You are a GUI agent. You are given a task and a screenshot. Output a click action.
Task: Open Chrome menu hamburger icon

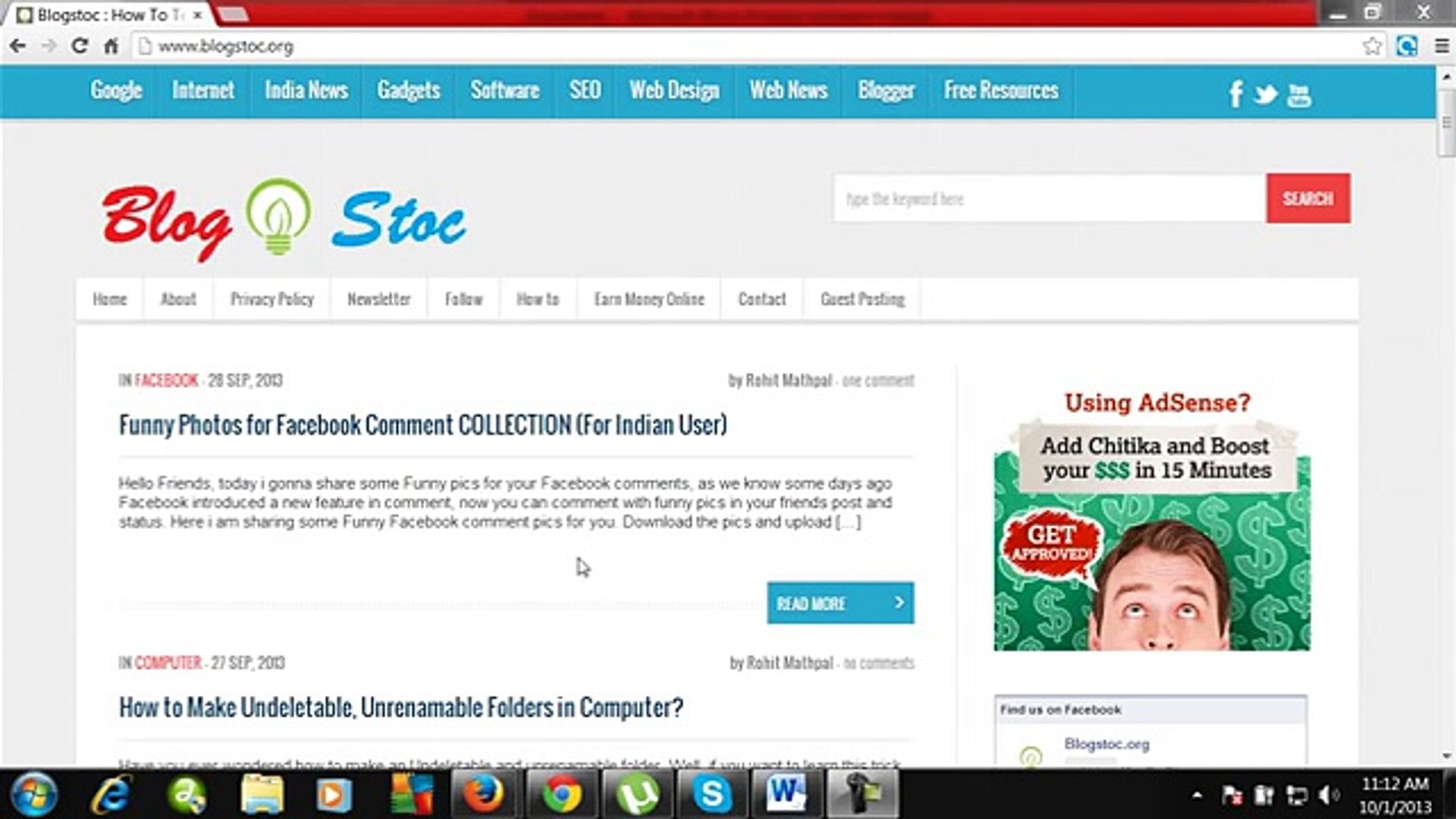[1442, 46]
